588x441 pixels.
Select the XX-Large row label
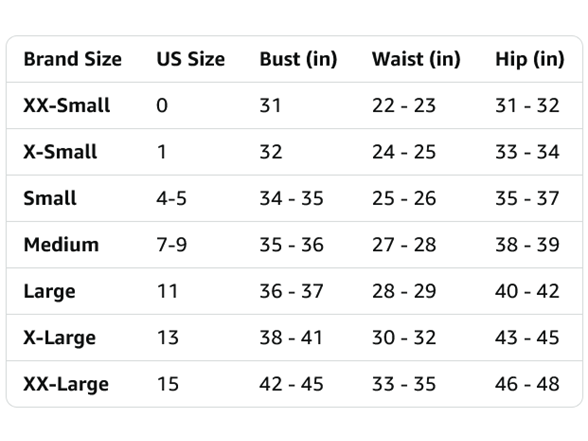tap(66, 385)
